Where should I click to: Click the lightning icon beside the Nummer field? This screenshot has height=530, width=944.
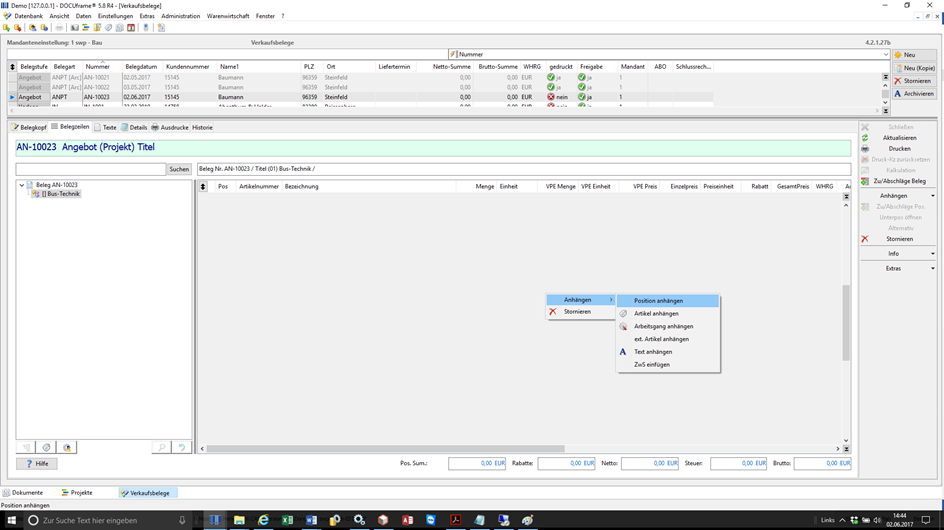453,54
